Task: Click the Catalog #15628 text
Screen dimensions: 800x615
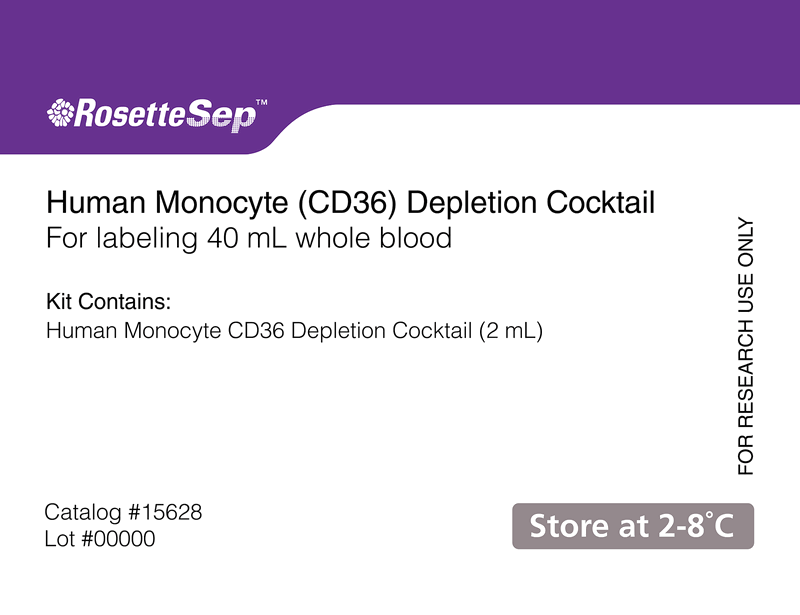Action: [123, 512]
